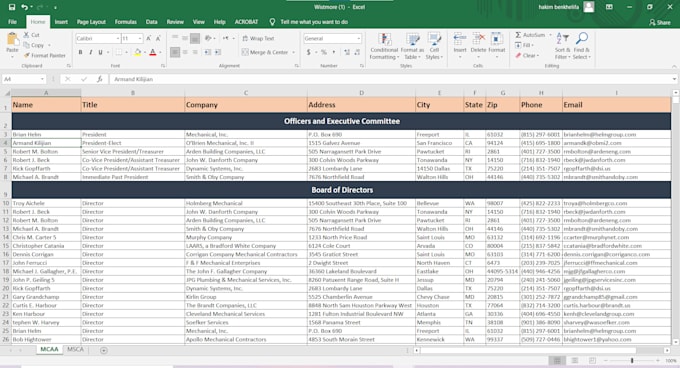680x368 pixels.
Task: Open the Calibri font name dropdown
Action: 118,39
